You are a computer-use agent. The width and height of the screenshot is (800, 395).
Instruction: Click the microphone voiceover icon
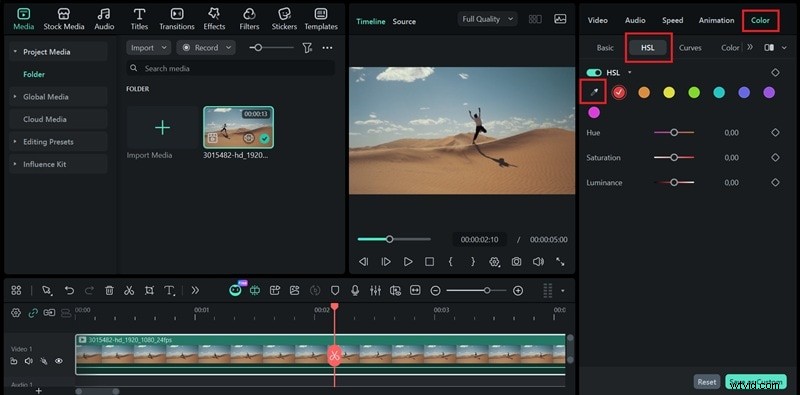[x=355, y=290]
